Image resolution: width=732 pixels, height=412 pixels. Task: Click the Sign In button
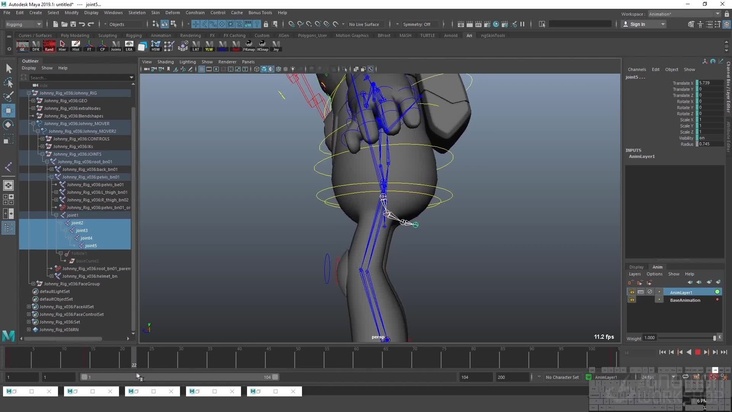(x=636, y=24)
